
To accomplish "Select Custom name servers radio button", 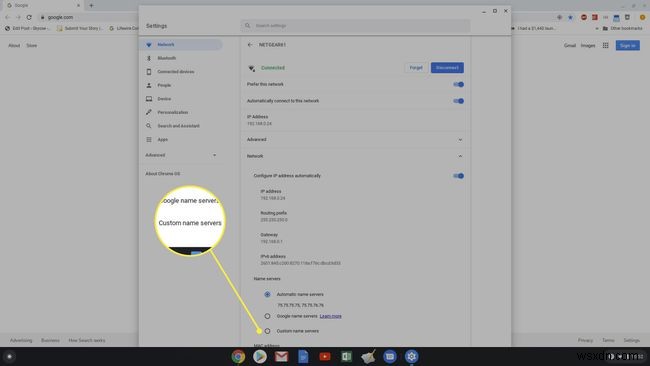I will 267,331.
